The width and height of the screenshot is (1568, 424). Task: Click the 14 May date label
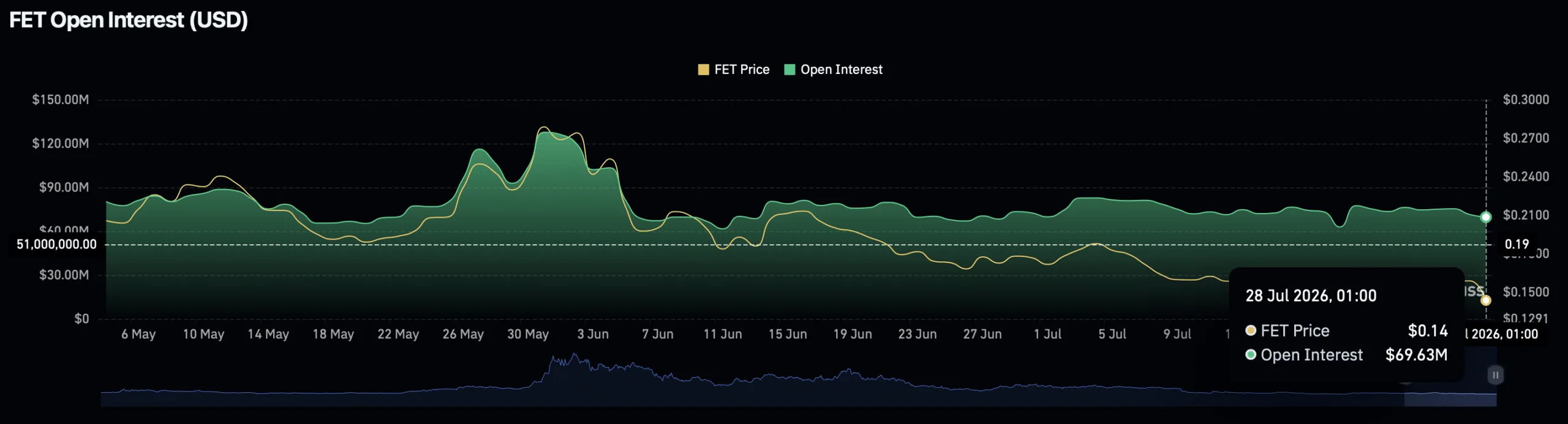pos(268,334)
